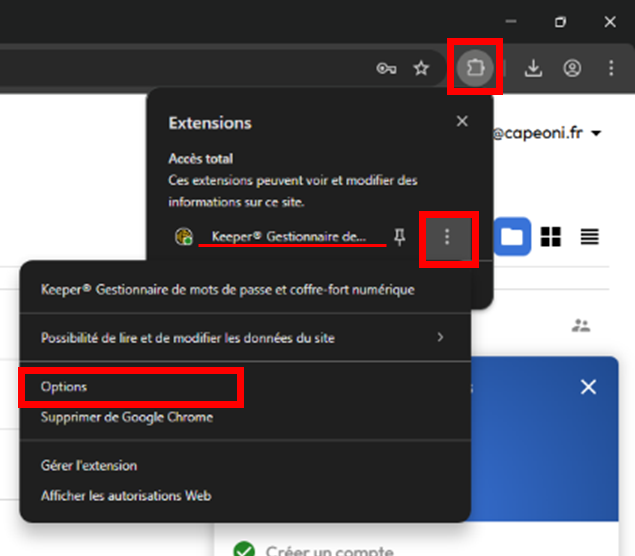Open the Chrome profile avatar icon

coord(572,68)
